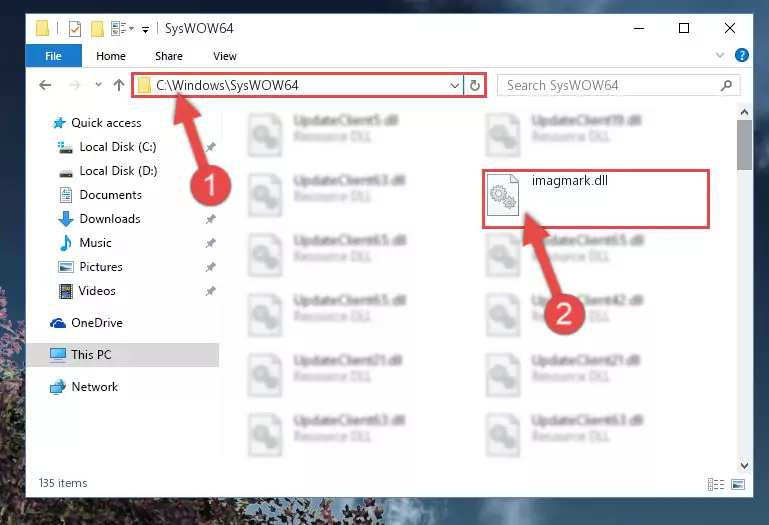The image size is (769, 525).
Task: Click the folder icon in the title bar
Action: (x=42, y=28)
